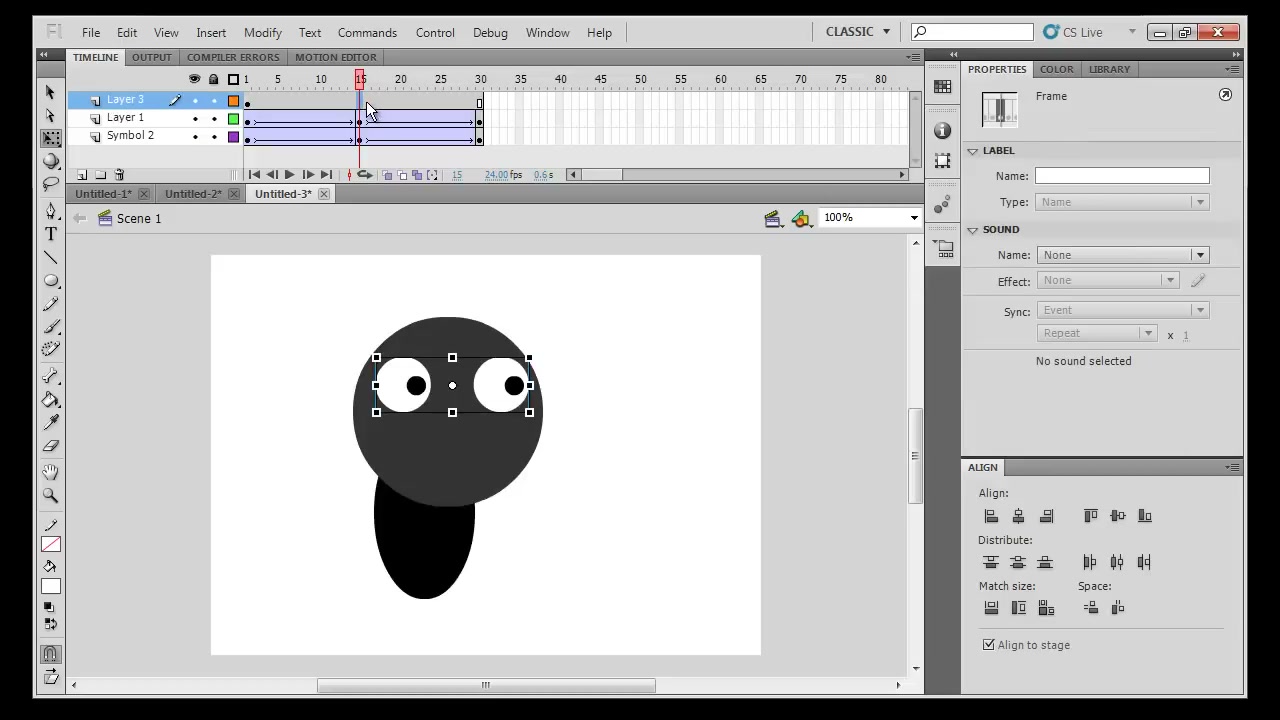1280x720 pixels.
Task: Select the Subselection tool
Action: tap(51, 115)
